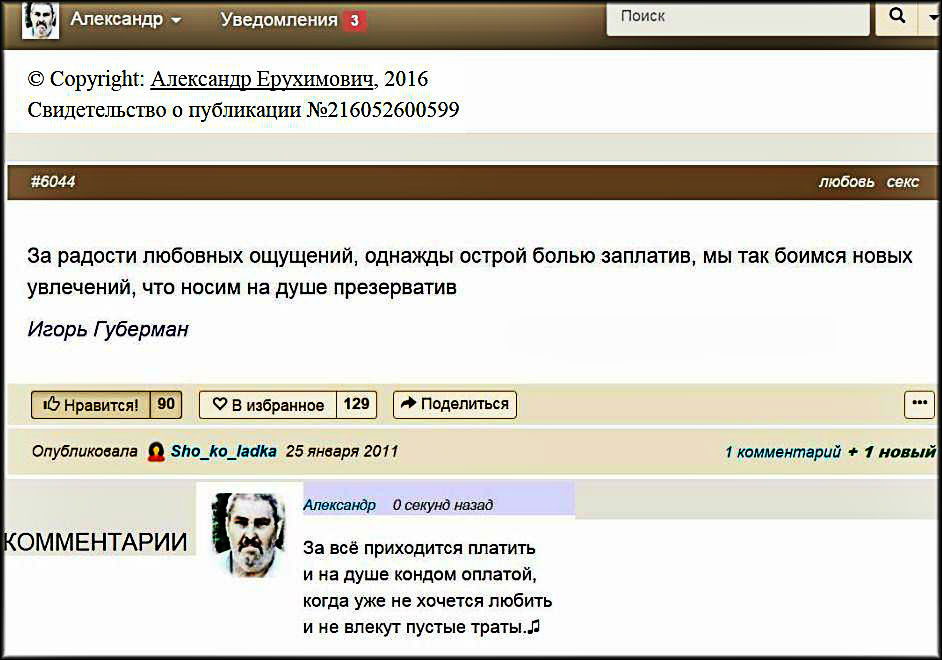This screenshot has width=942, height=660.
Task: Open the three-dots more options button
Action: [919, 404]
